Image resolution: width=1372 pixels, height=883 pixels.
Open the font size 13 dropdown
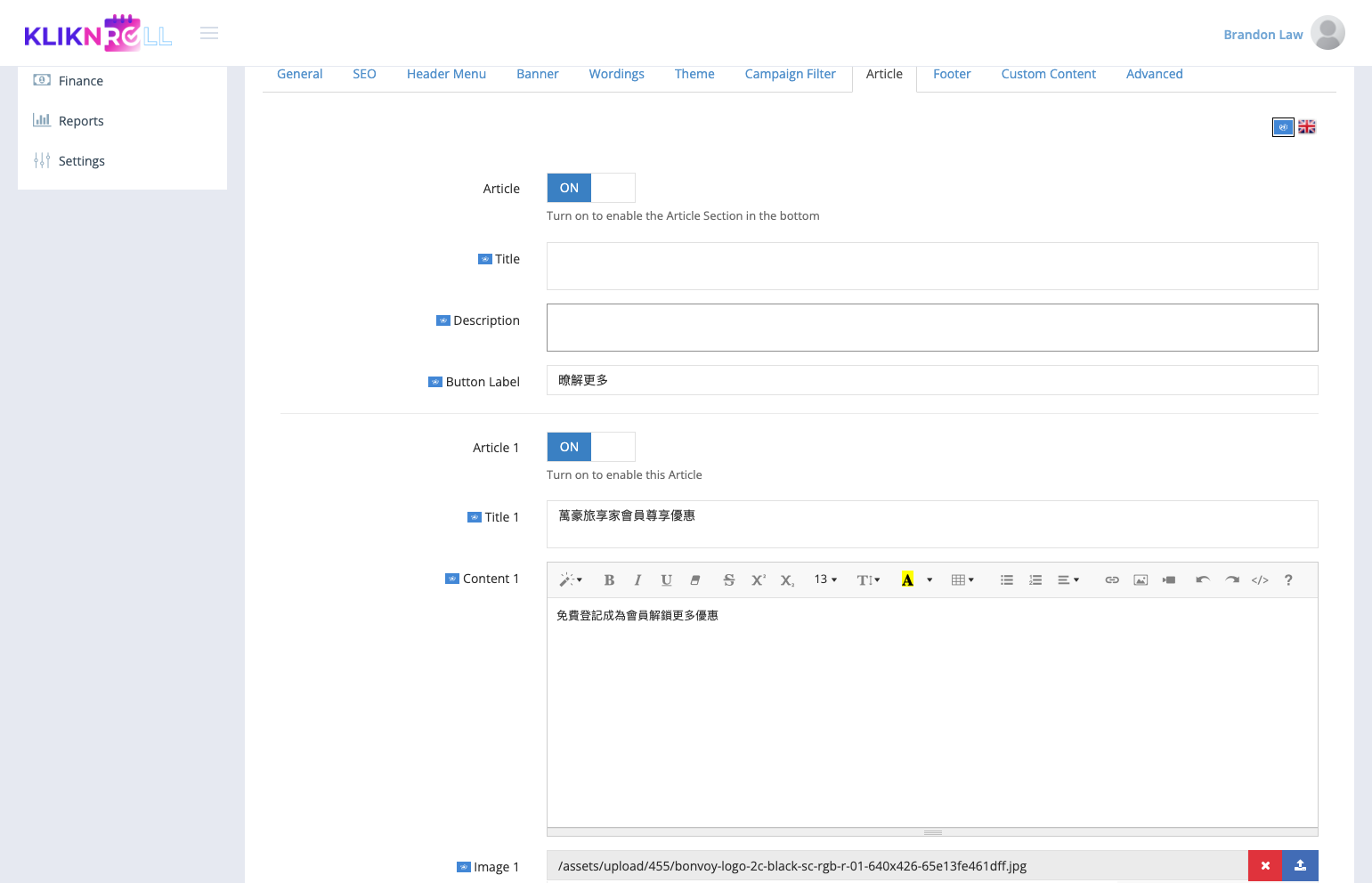825,580
